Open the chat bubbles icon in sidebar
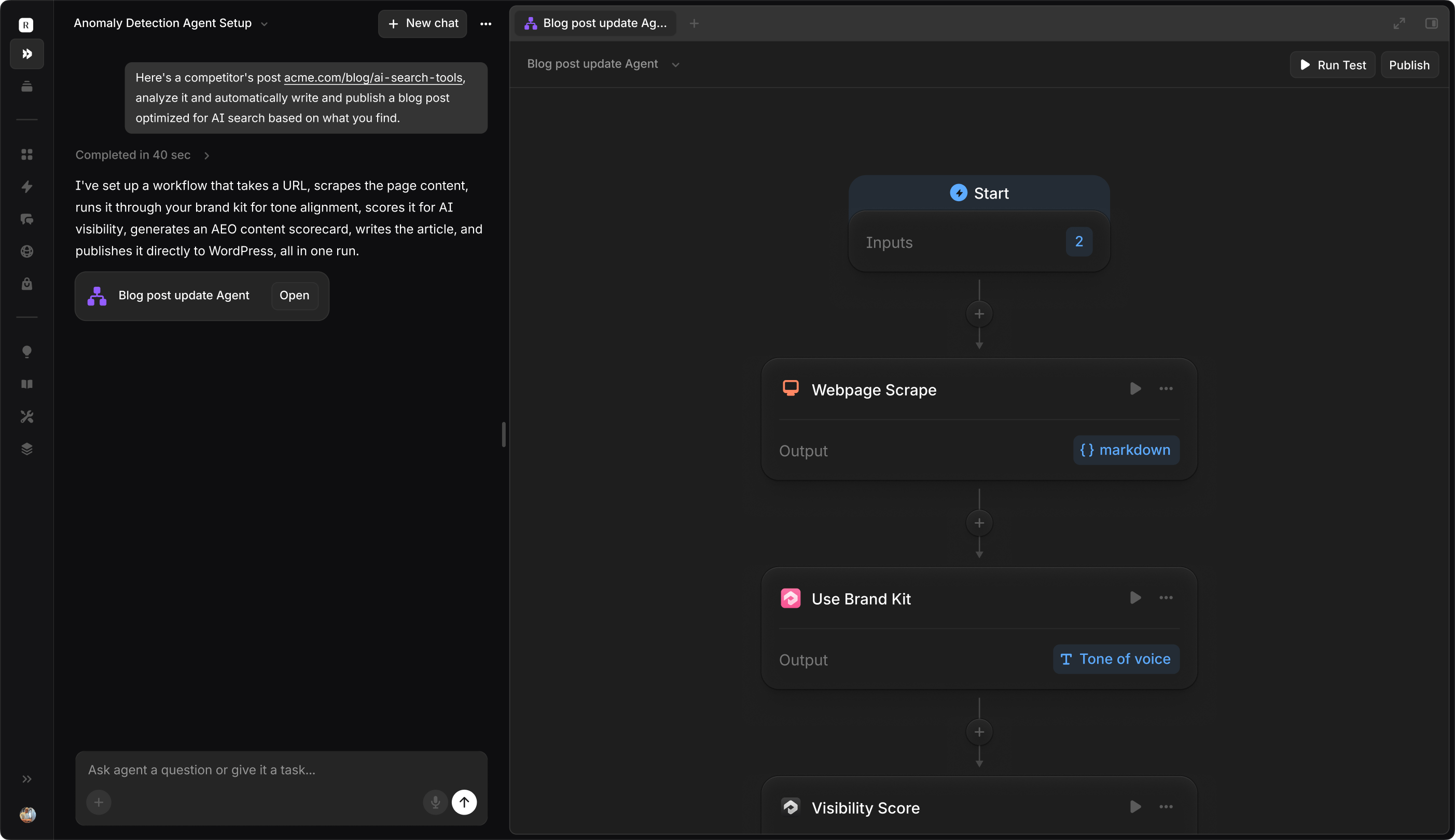The image size is (1455, 840). [26, 219]
